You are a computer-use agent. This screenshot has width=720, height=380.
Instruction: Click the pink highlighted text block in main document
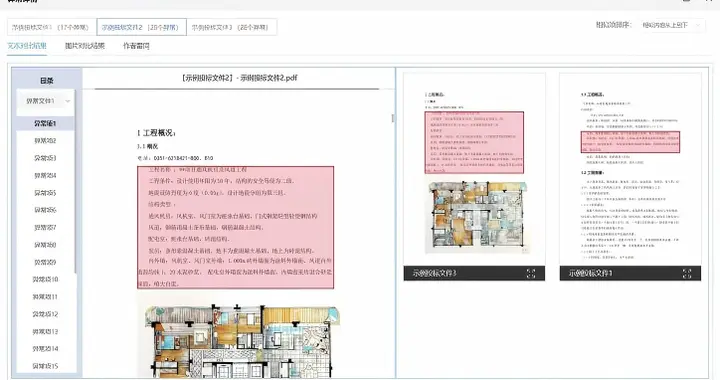click(x=236, y=228)
